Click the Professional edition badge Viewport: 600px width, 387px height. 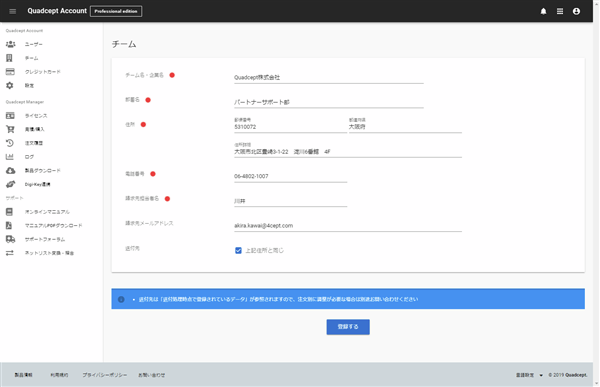coord(116,11)
